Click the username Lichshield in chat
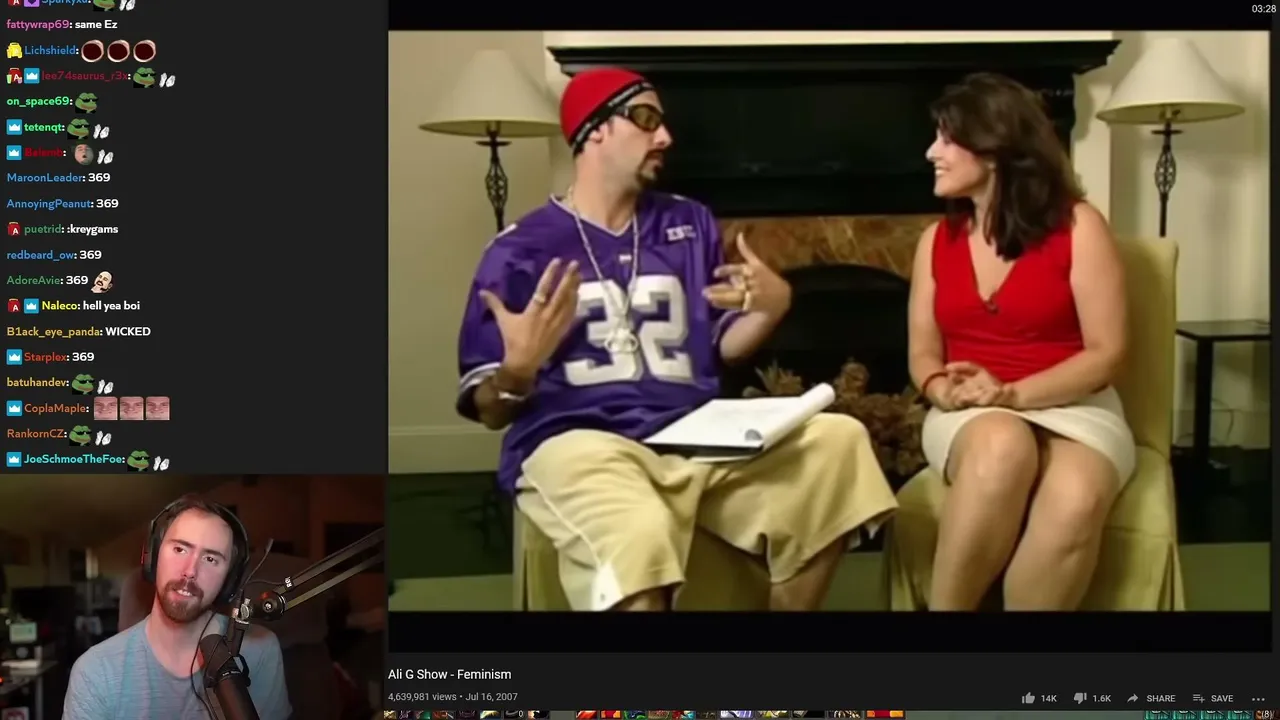1280x720 pixels. (x=50, y=50)
